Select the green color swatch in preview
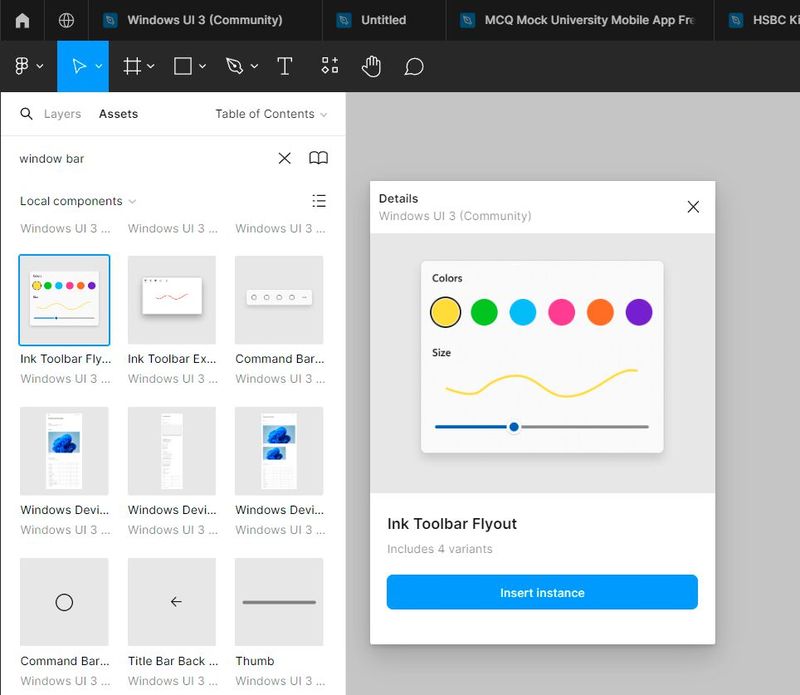800x695 pixels. (484, 312)
